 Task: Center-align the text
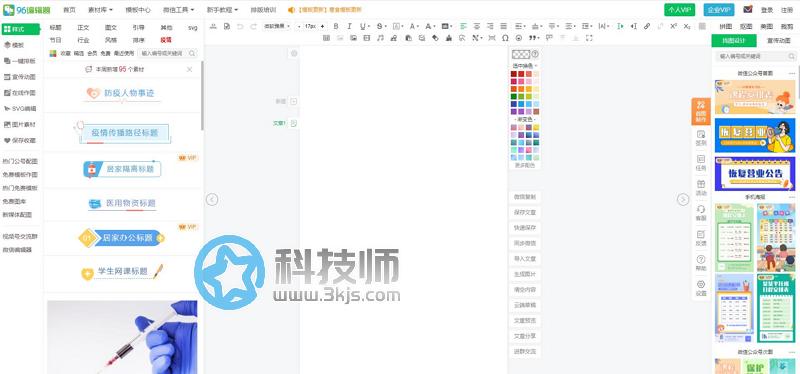click(477, 26)
